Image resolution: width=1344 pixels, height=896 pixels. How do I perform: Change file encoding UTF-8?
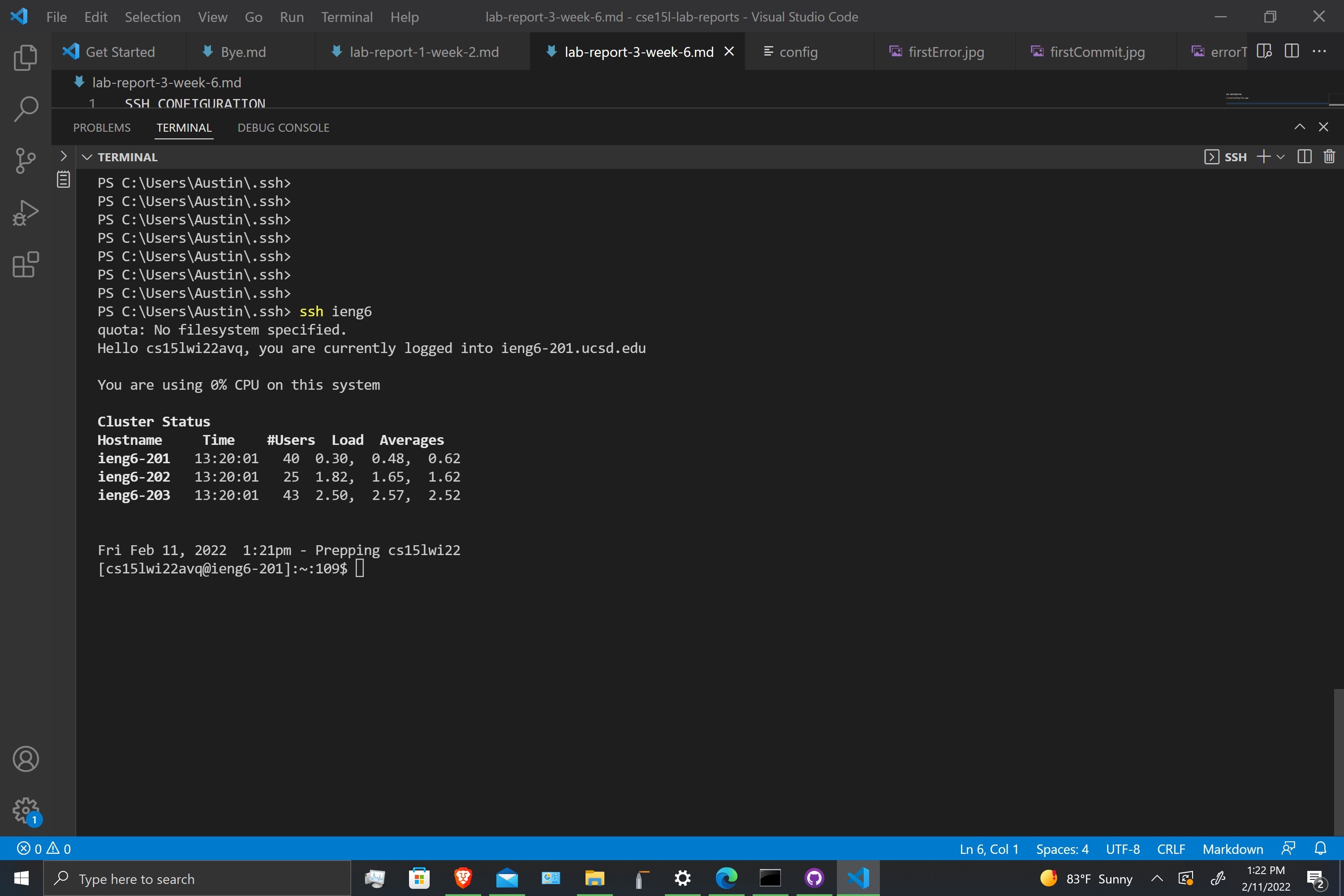pyautogui.click(x=1122, y=849)
